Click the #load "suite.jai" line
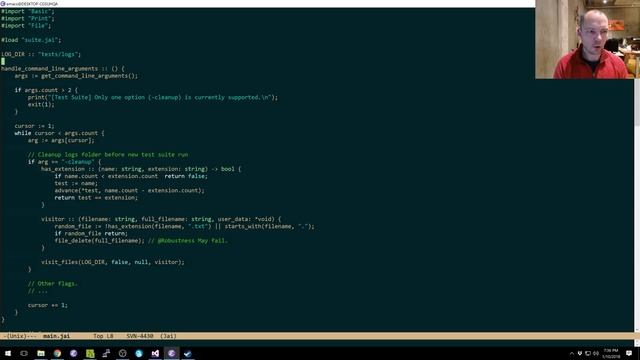This screenshot has height=360, width=640. 31,40
